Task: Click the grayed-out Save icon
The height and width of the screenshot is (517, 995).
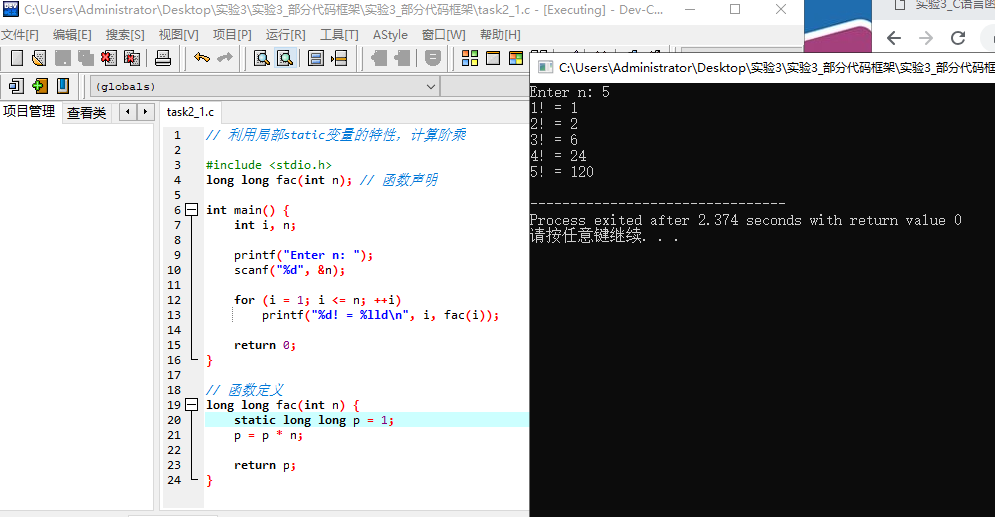Action: [62, 58]
